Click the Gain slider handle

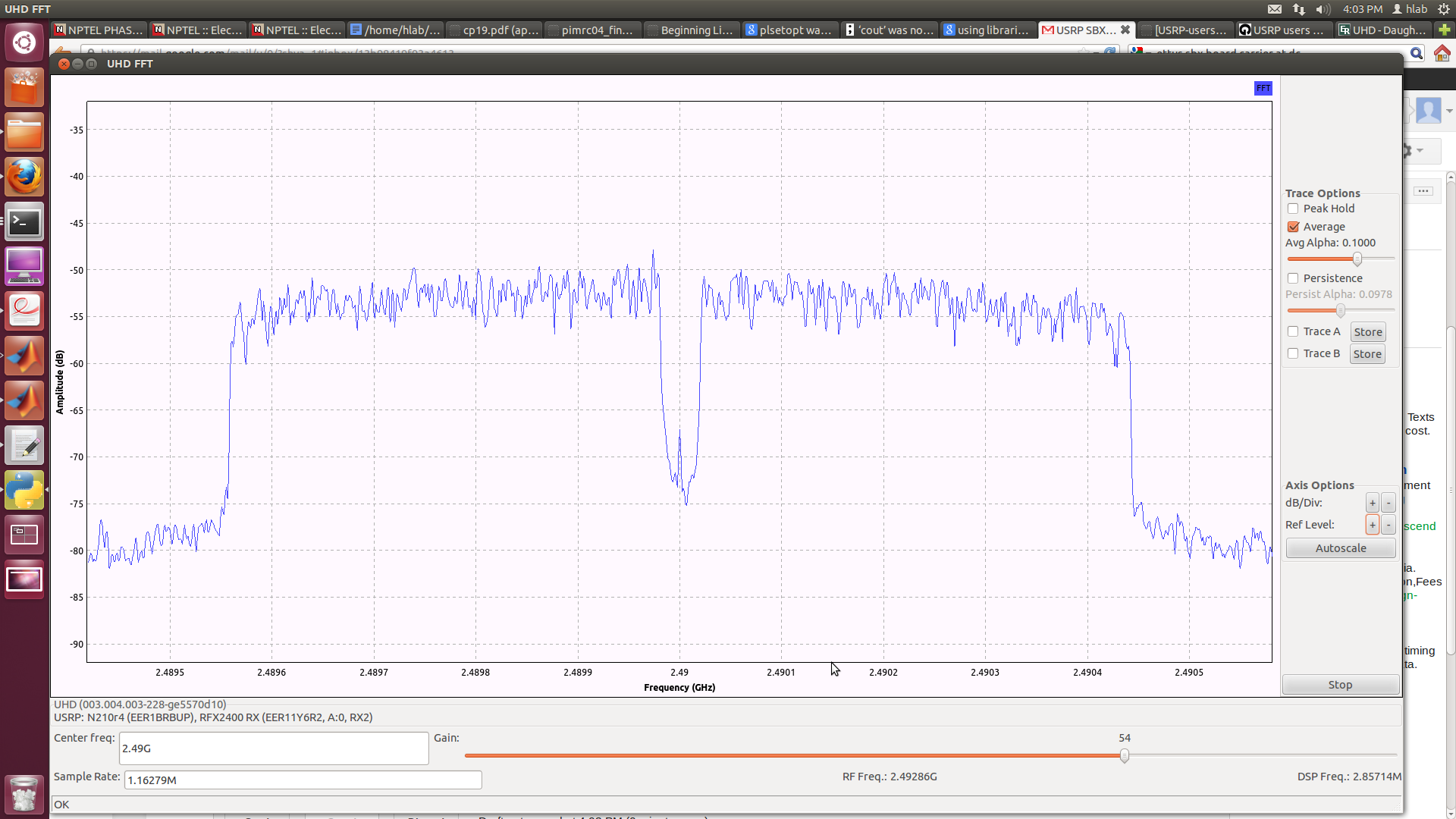click(x=1125, y=755)
